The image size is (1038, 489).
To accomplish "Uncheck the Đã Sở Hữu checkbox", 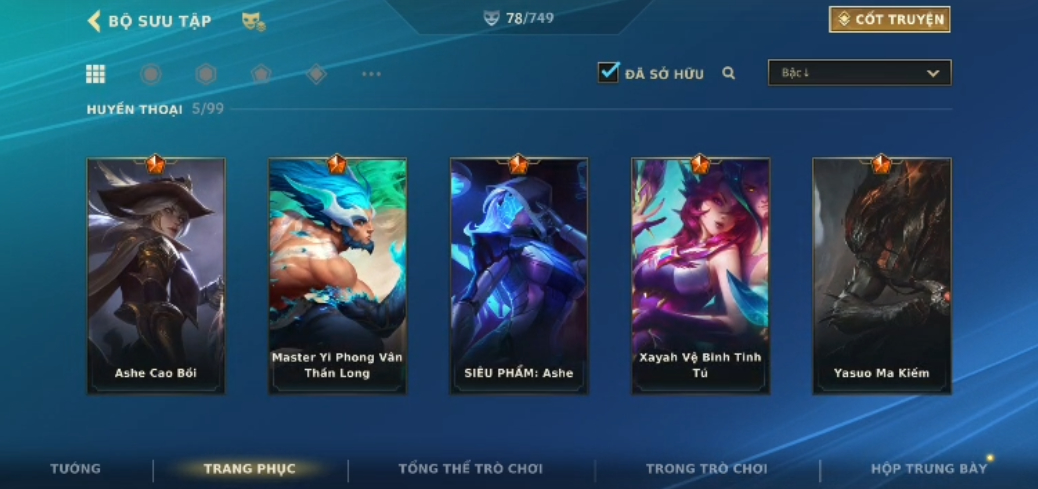I will (x=608, y=72).
